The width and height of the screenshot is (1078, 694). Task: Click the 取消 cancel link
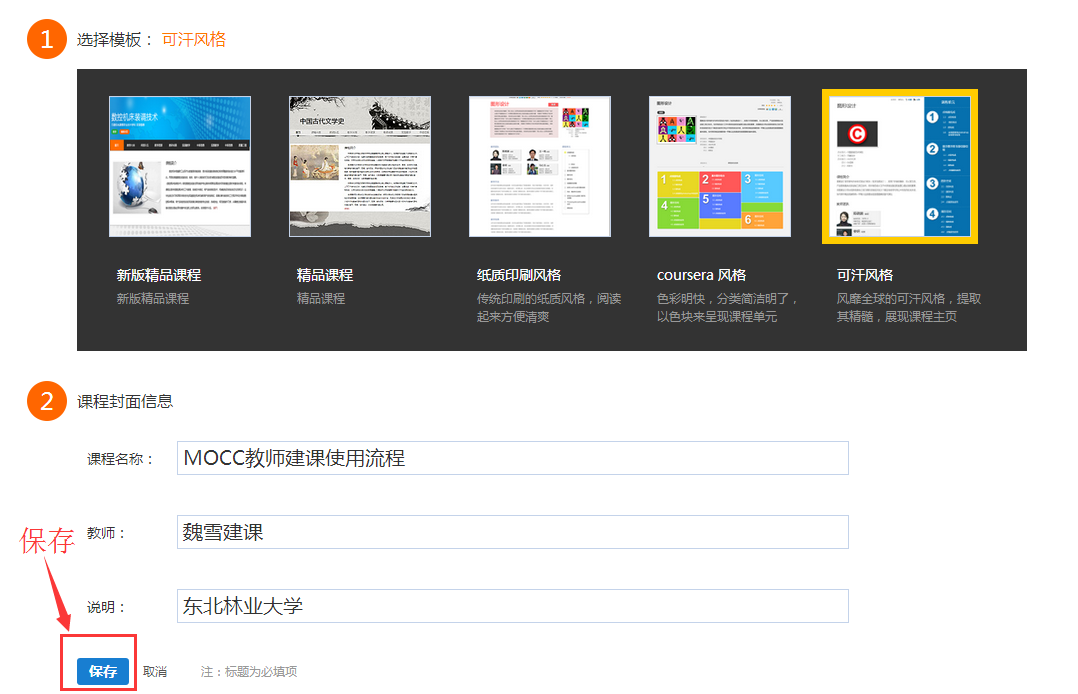coord(155,672)
